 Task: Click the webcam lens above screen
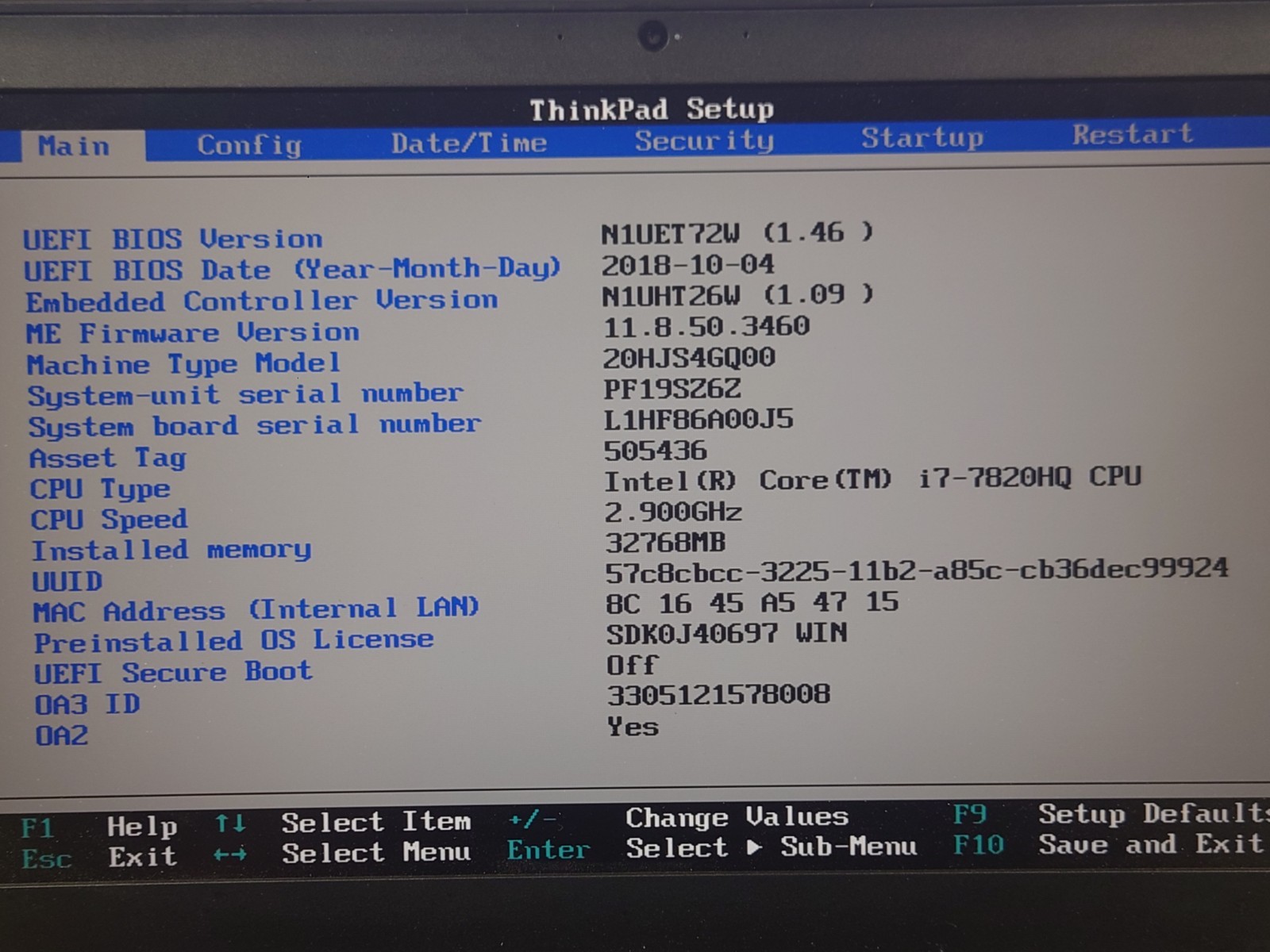pos(653,36)
